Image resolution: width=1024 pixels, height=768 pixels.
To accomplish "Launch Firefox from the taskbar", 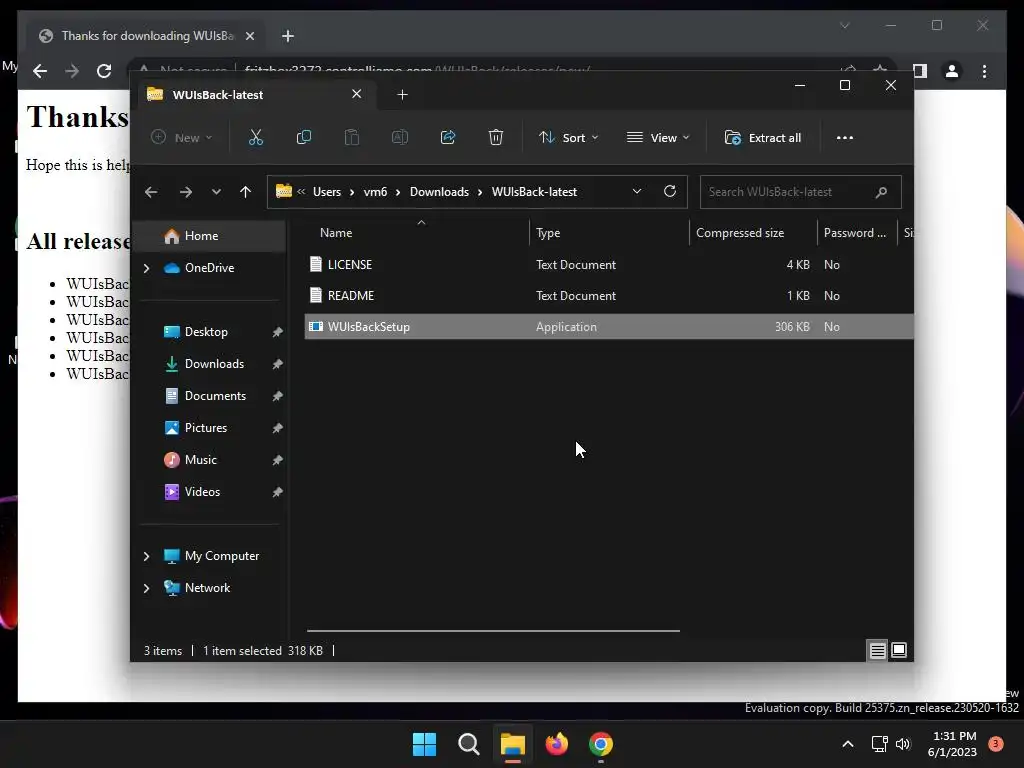I will point(556,744).
